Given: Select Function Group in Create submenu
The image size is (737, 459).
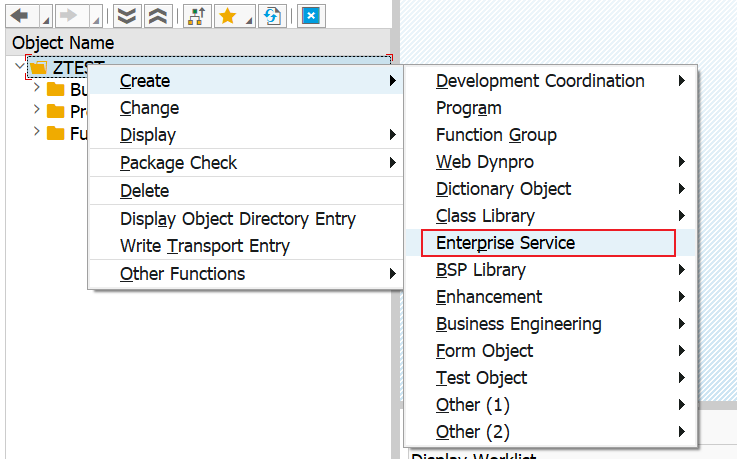Looking at the screenshot, I should [x=550, y=135].
